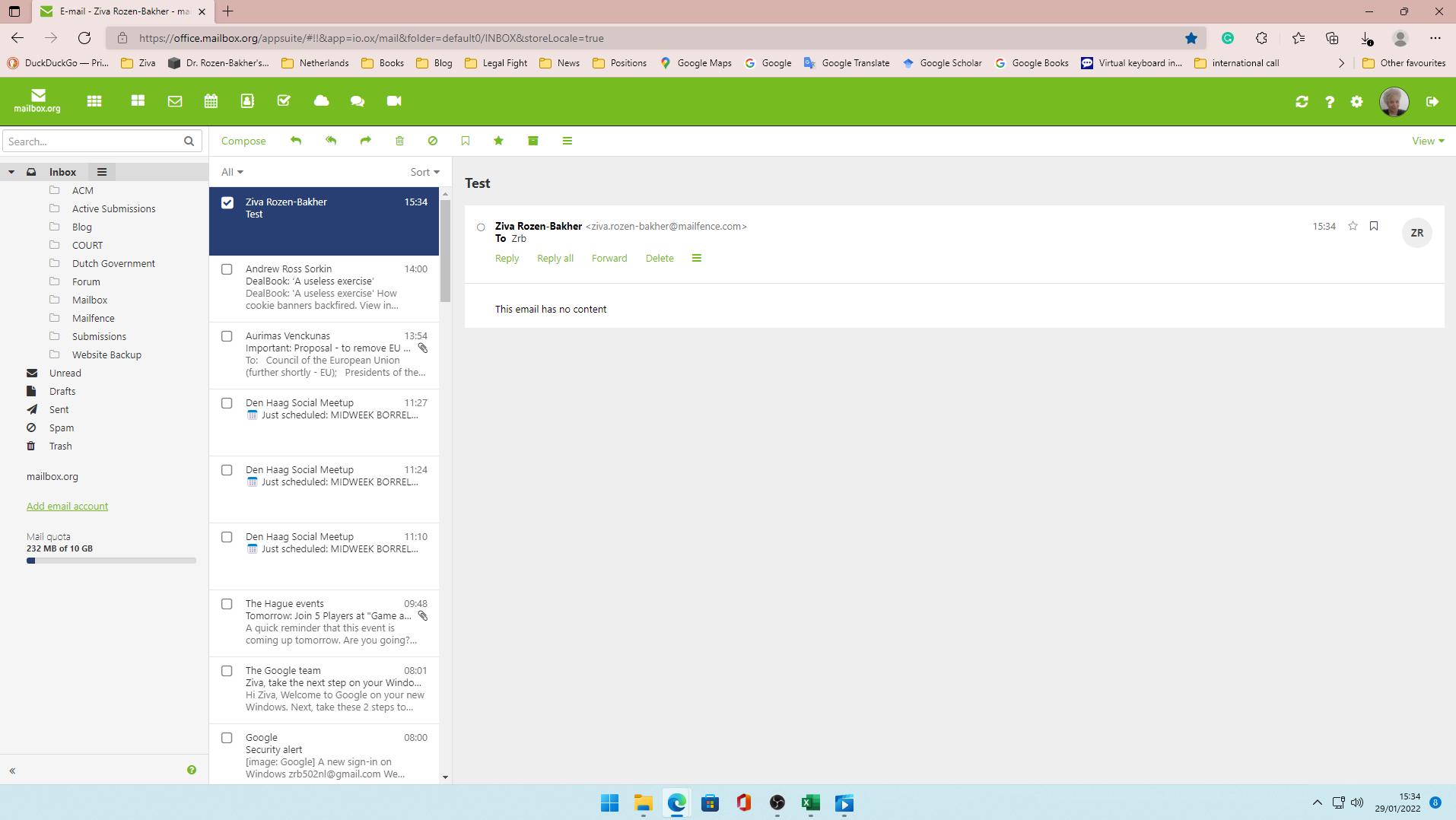This screenshot has height=820, width=1456.
Task: Open the Drive cloud icon
Action: 321,101
